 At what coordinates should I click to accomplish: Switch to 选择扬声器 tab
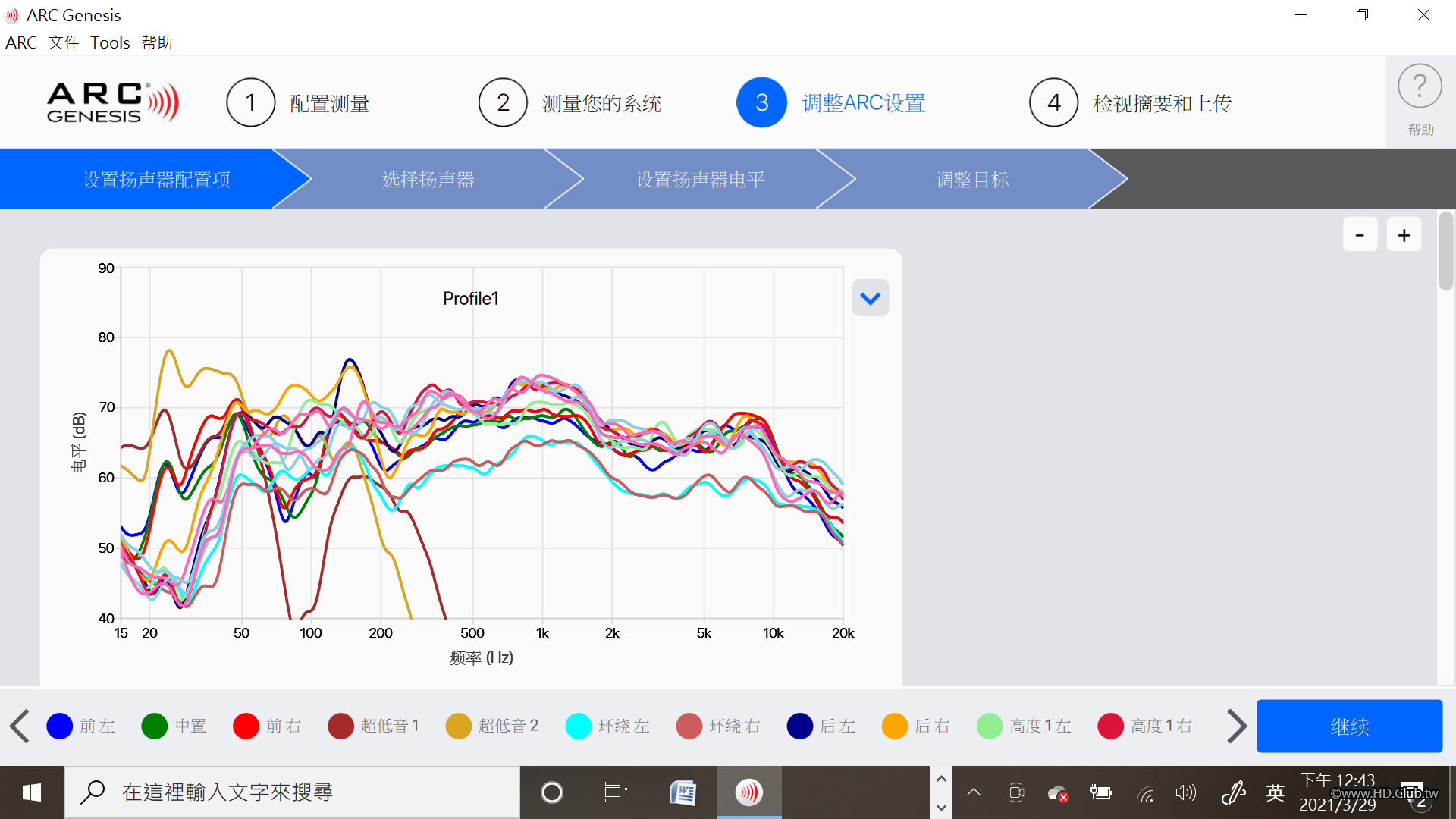[428, 180]
